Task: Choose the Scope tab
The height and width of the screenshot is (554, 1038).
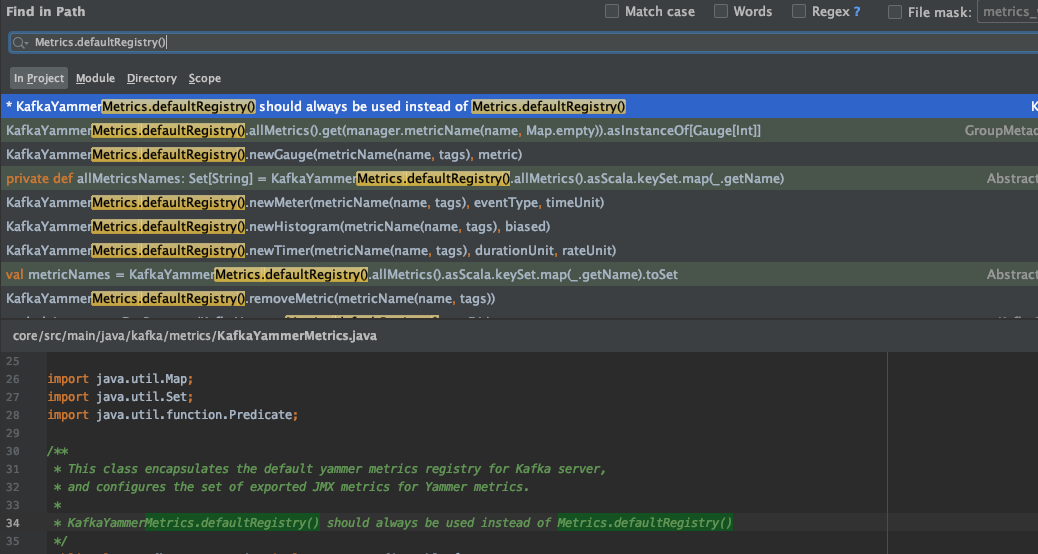Action: click(x=205, y=78)
